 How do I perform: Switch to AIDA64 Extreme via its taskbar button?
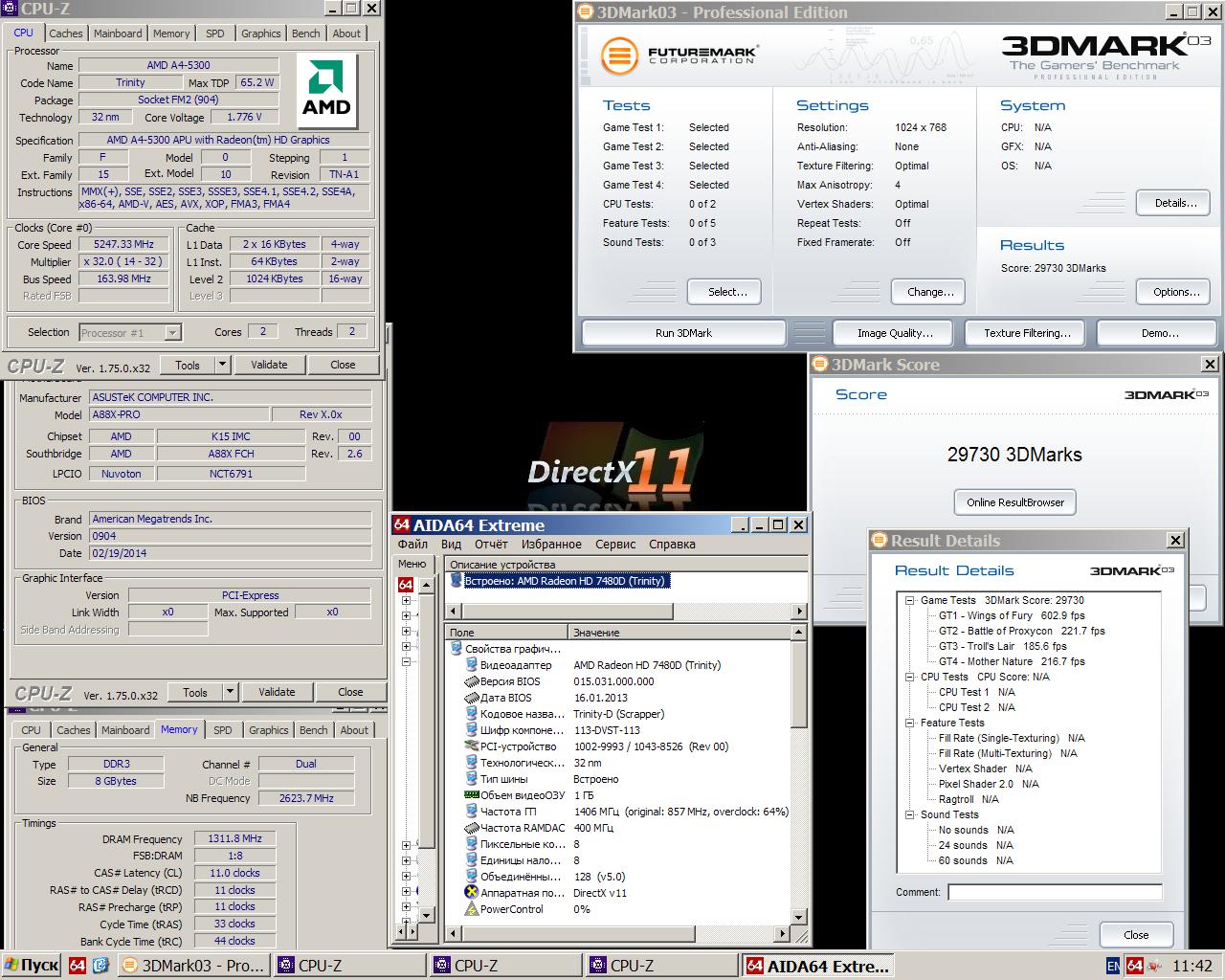coord(818,966)
